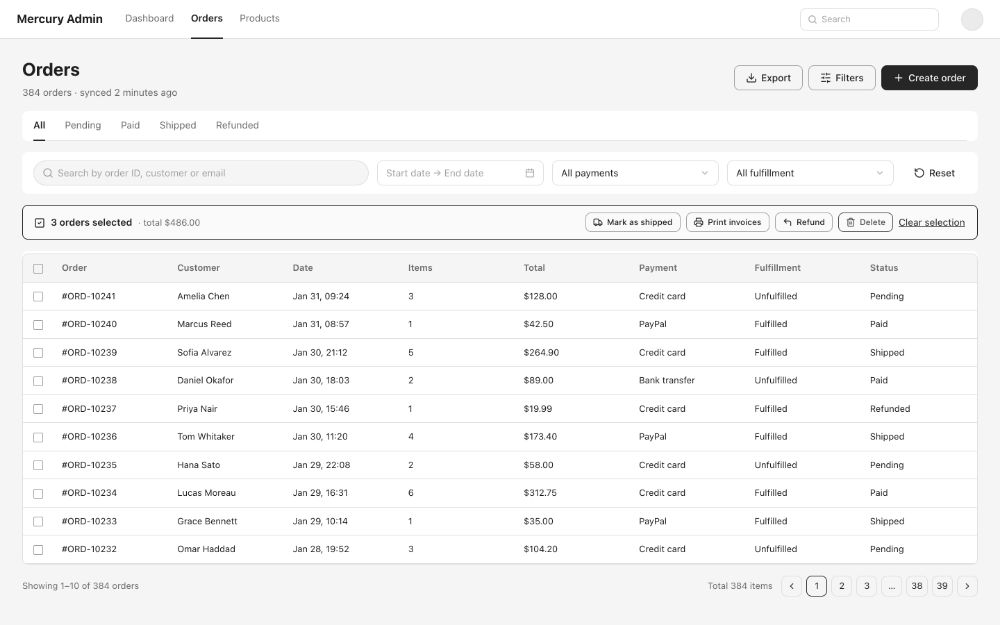This screenshot has width=1000, height=625.
Task: Check the box for order #ORD-10232
Action: point(38,550)
